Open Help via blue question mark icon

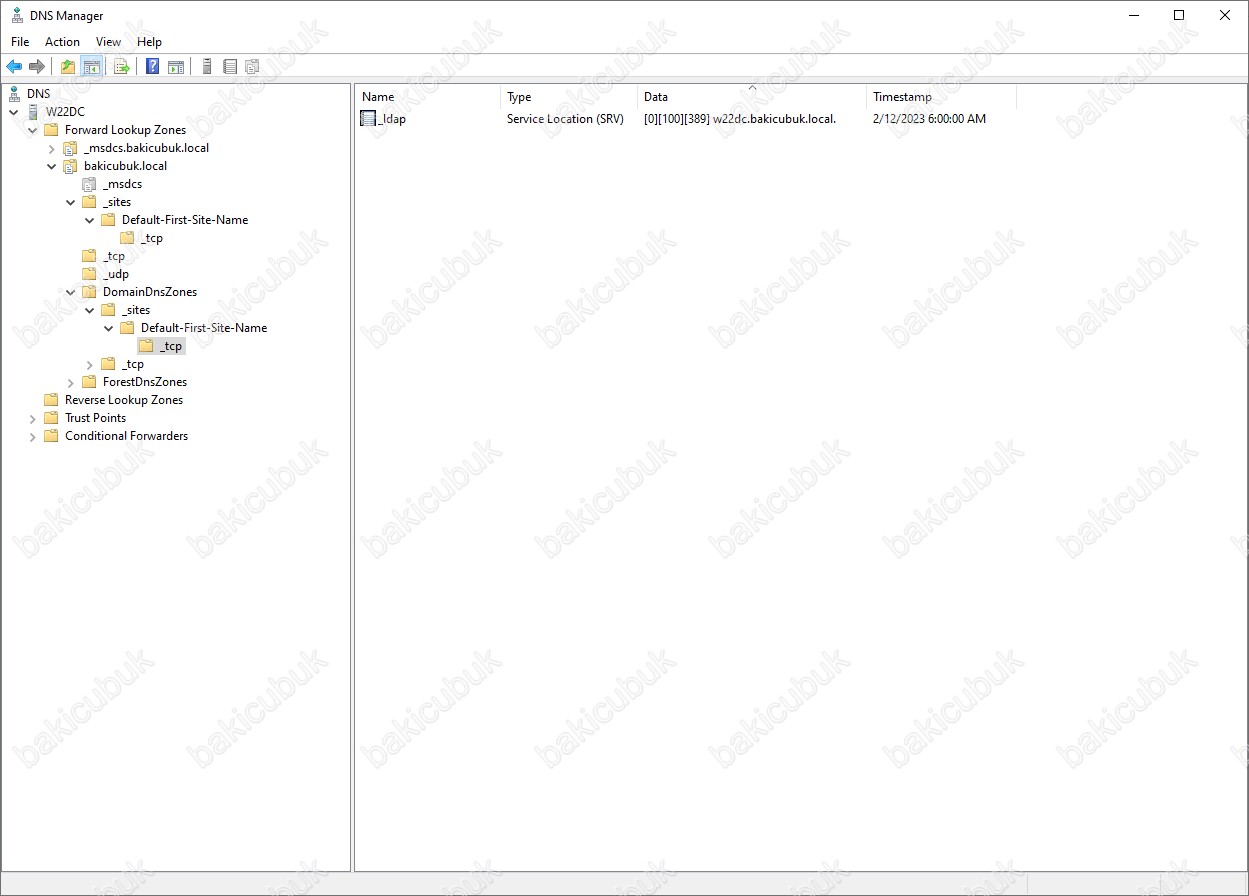click(x=153, y=67)
